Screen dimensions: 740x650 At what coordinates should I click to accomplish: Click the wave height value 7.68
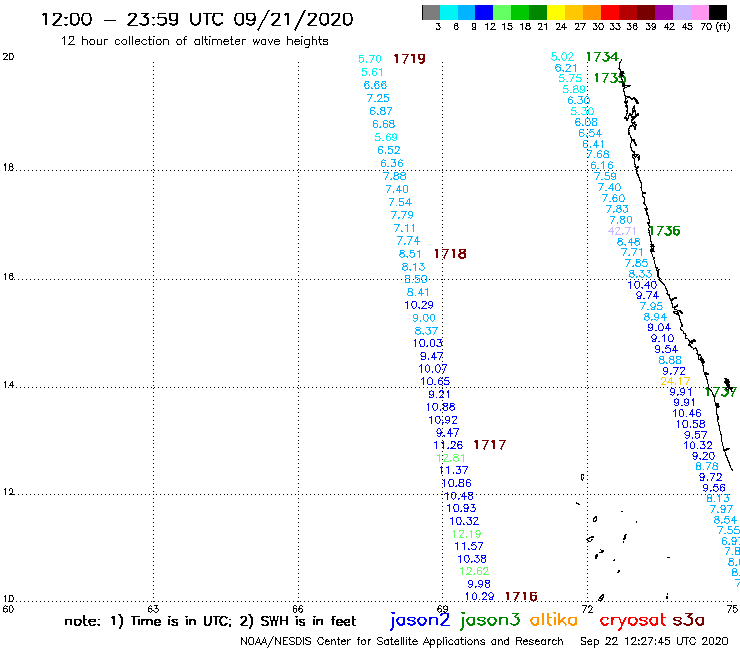point(598,154)
